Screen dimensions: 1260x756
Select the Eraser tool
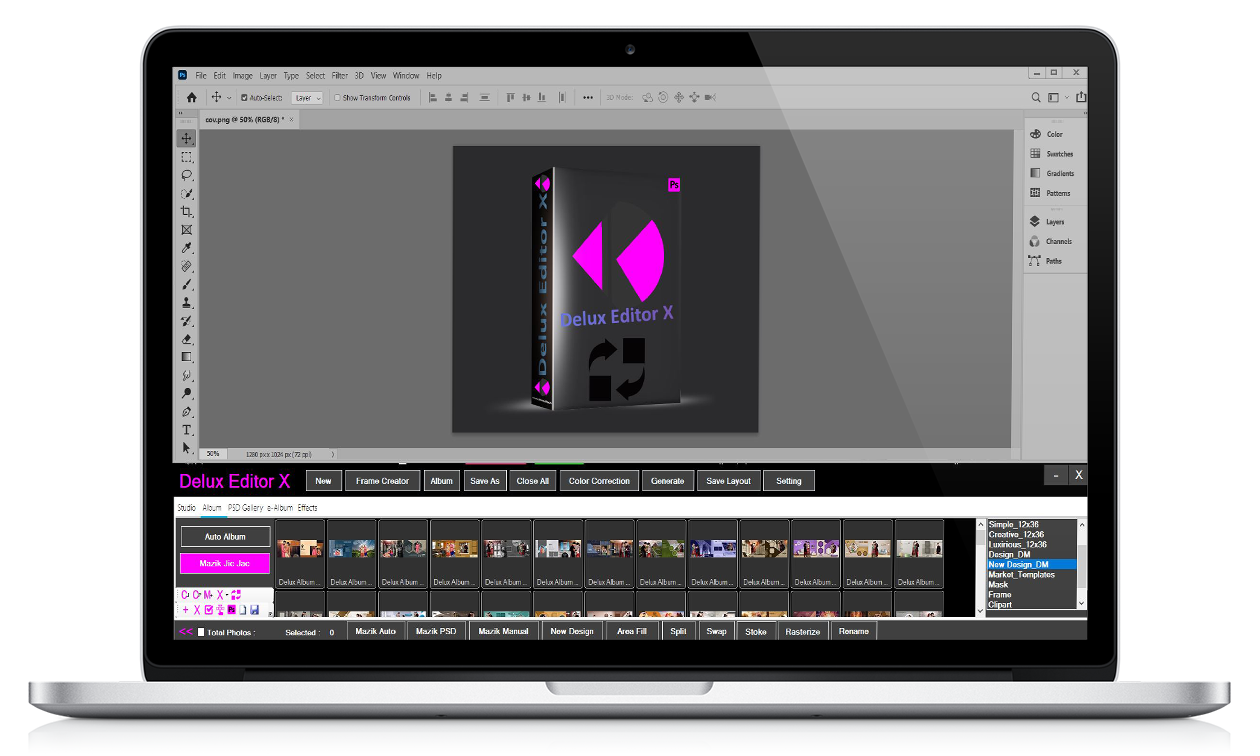pos(187,339)
